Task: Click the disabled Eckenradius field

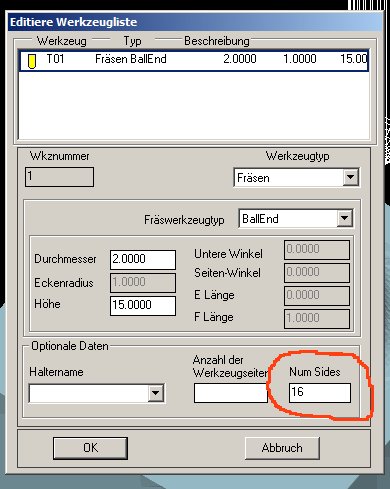Action: click(x=143, y=283)
